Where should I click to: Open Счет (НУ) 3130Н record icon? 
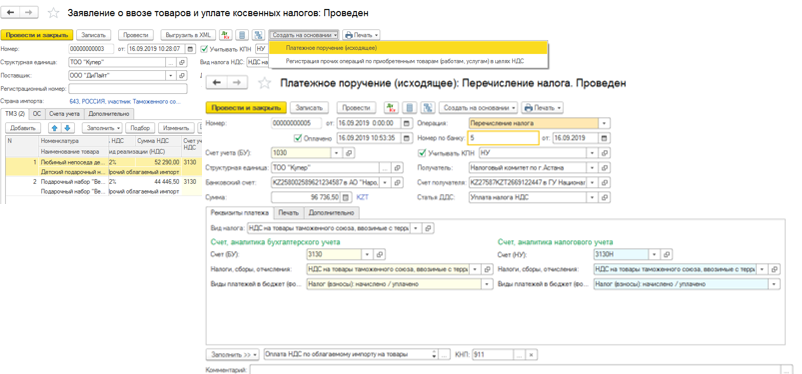point(667,254)
